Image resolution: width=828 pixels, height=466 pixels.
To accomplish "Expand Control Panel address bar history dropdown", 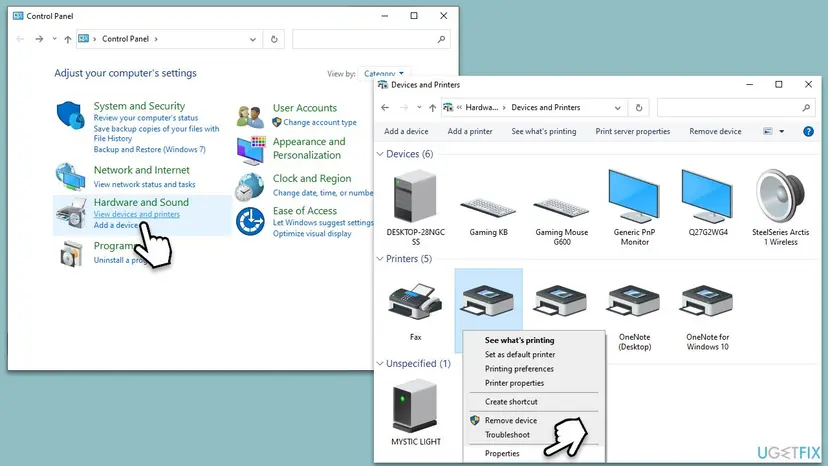I will click(252, 39).
